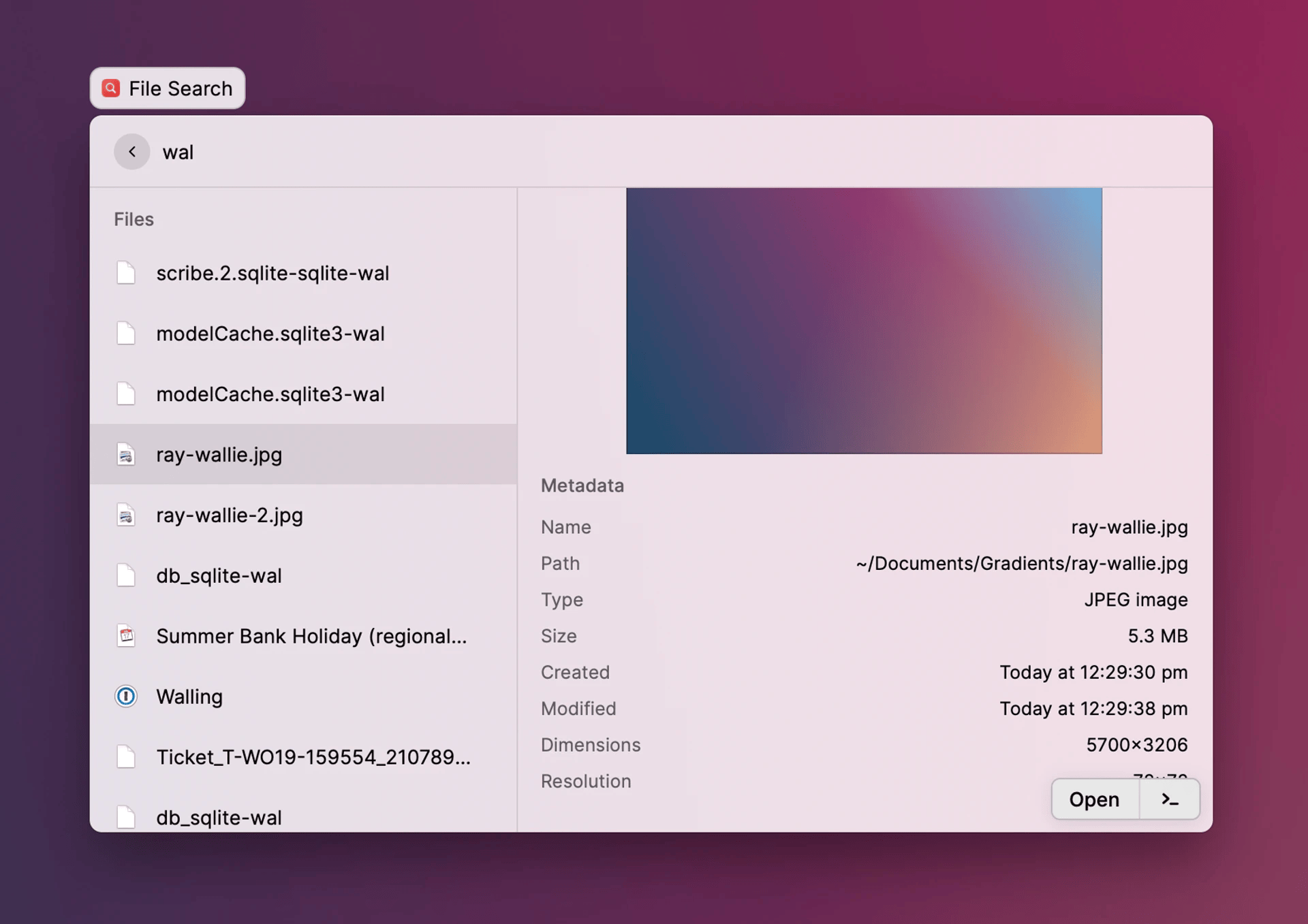1308x924 pixels.
Task: Click the ray-wallie.jpg image file icon
Action: (x=126, y=455)
